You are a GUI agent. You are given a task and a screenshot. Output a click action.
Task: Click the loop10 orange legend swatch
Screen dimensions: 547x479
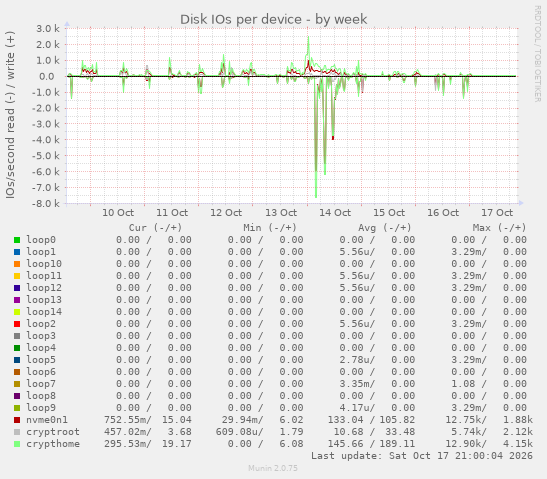coord(17,264)
